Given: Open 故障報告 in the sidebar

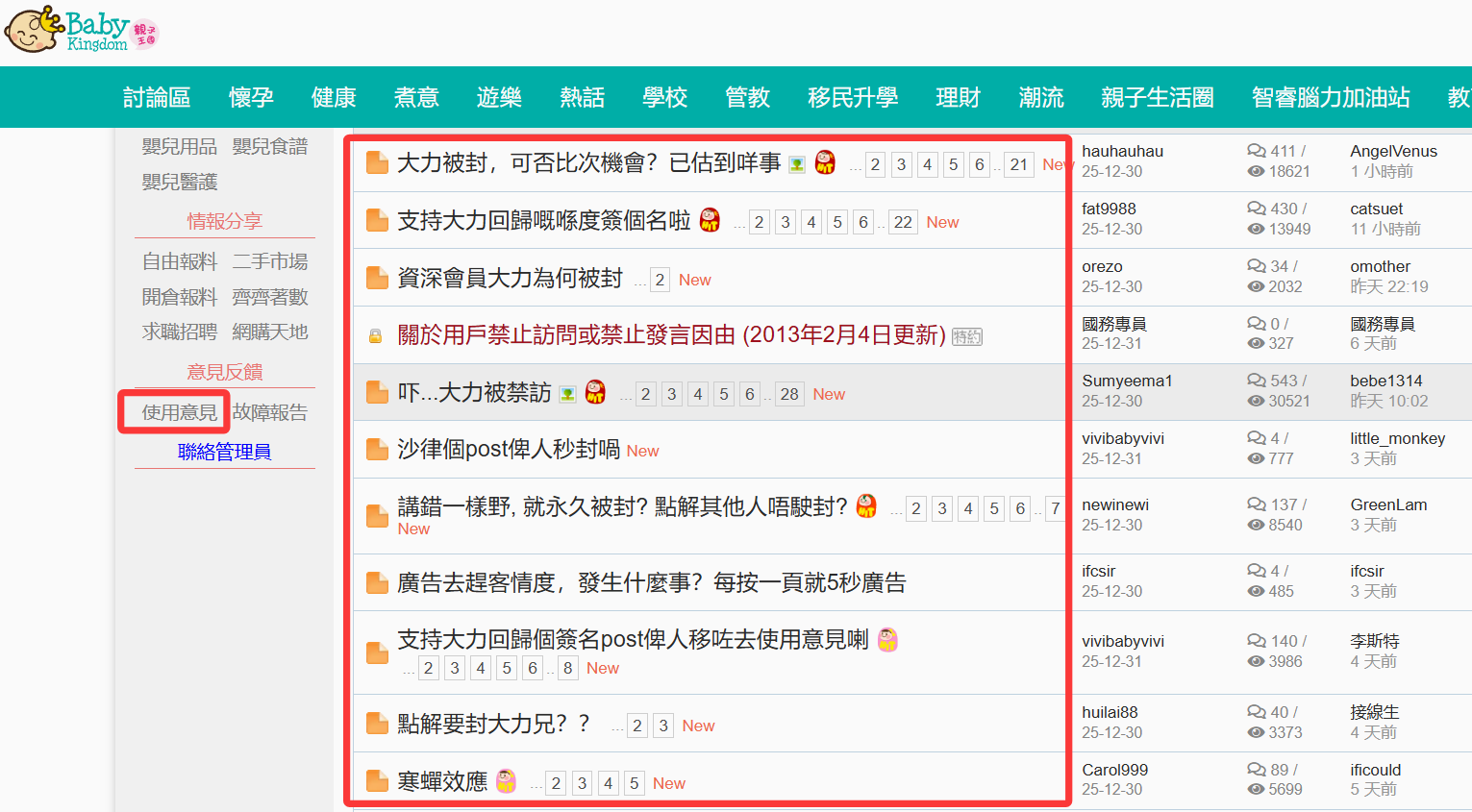Looking at the screenshot, I should pyautogui.click(x=269, y=412).
